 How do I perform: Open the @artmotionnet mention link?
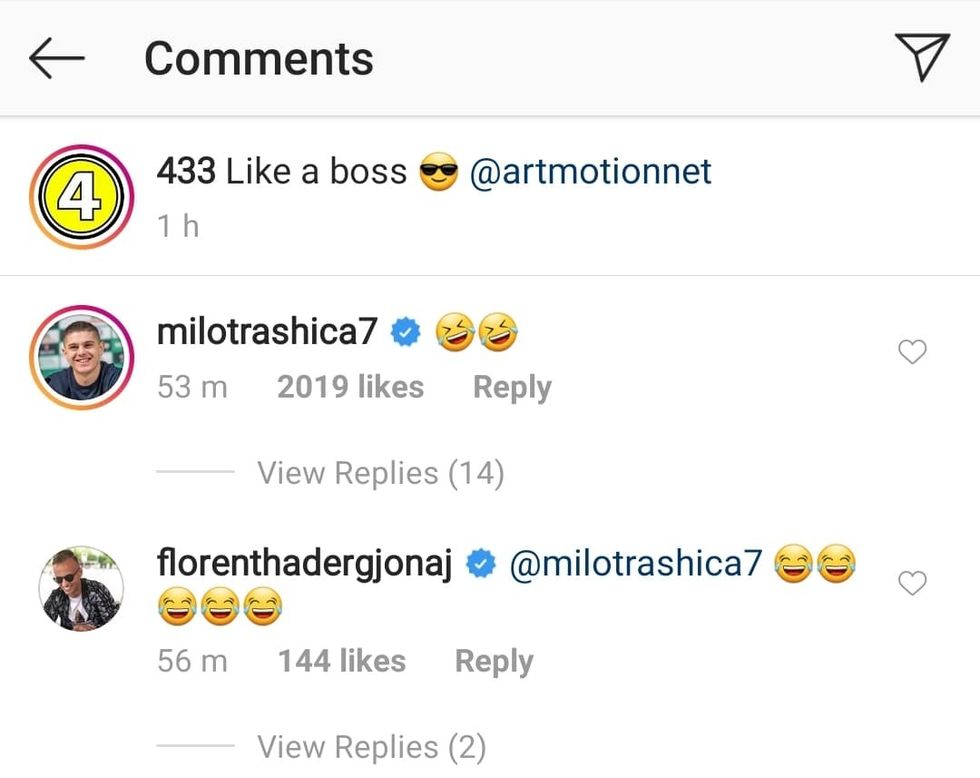(590, 172)
